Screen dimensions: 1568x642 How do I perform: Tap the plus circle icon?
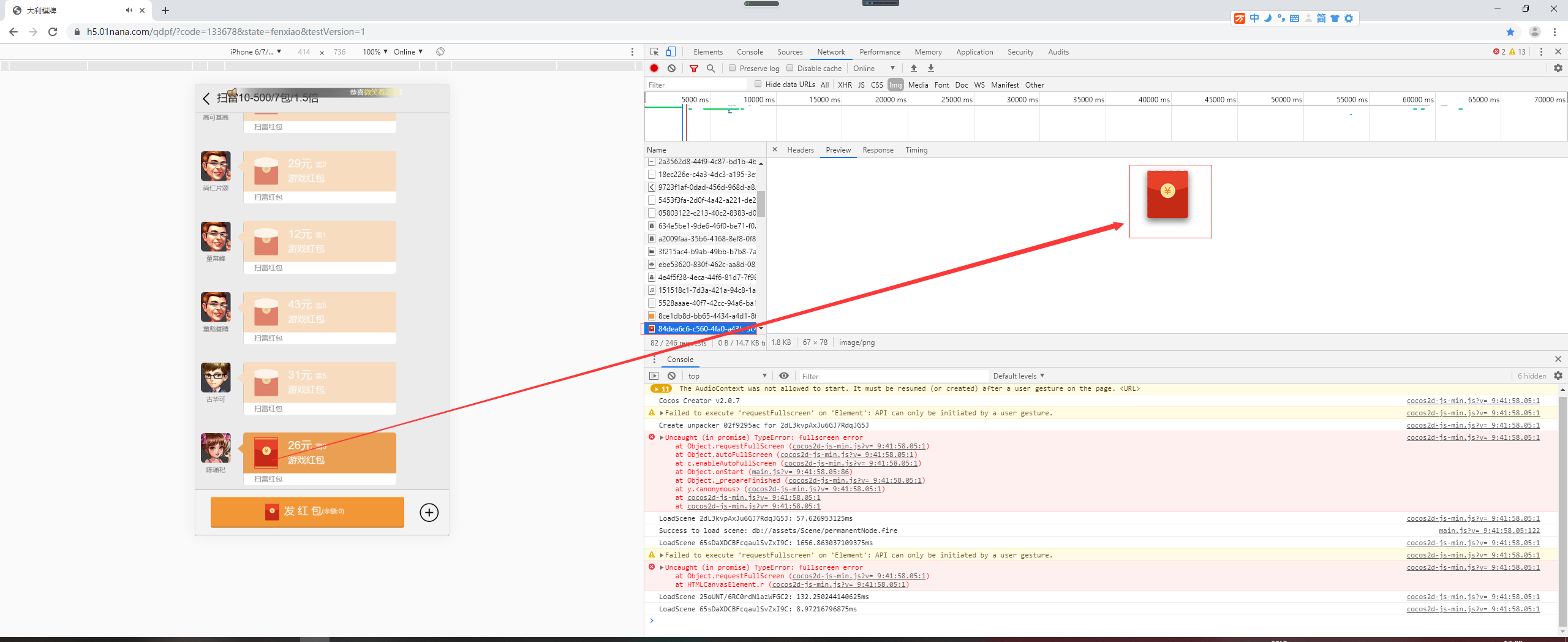429,513
